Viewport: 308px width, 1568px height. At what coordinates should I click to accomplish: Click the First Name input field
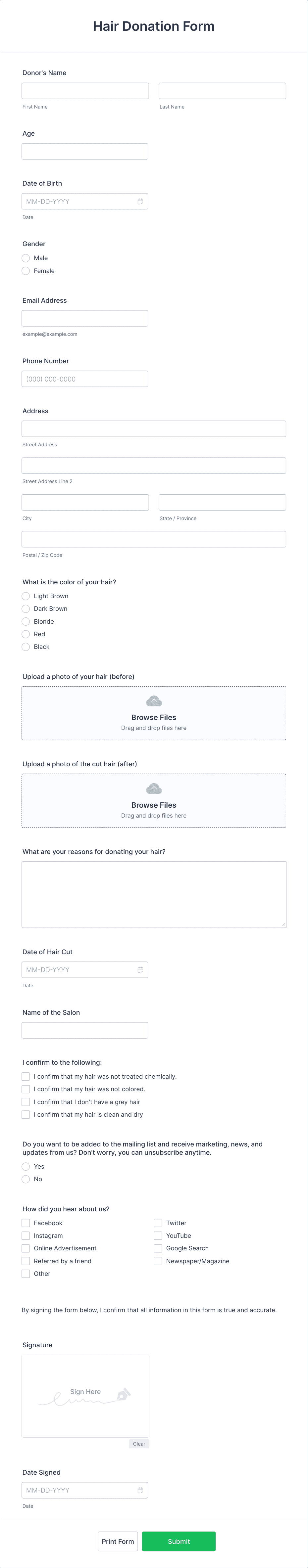(x=85, y=91)
